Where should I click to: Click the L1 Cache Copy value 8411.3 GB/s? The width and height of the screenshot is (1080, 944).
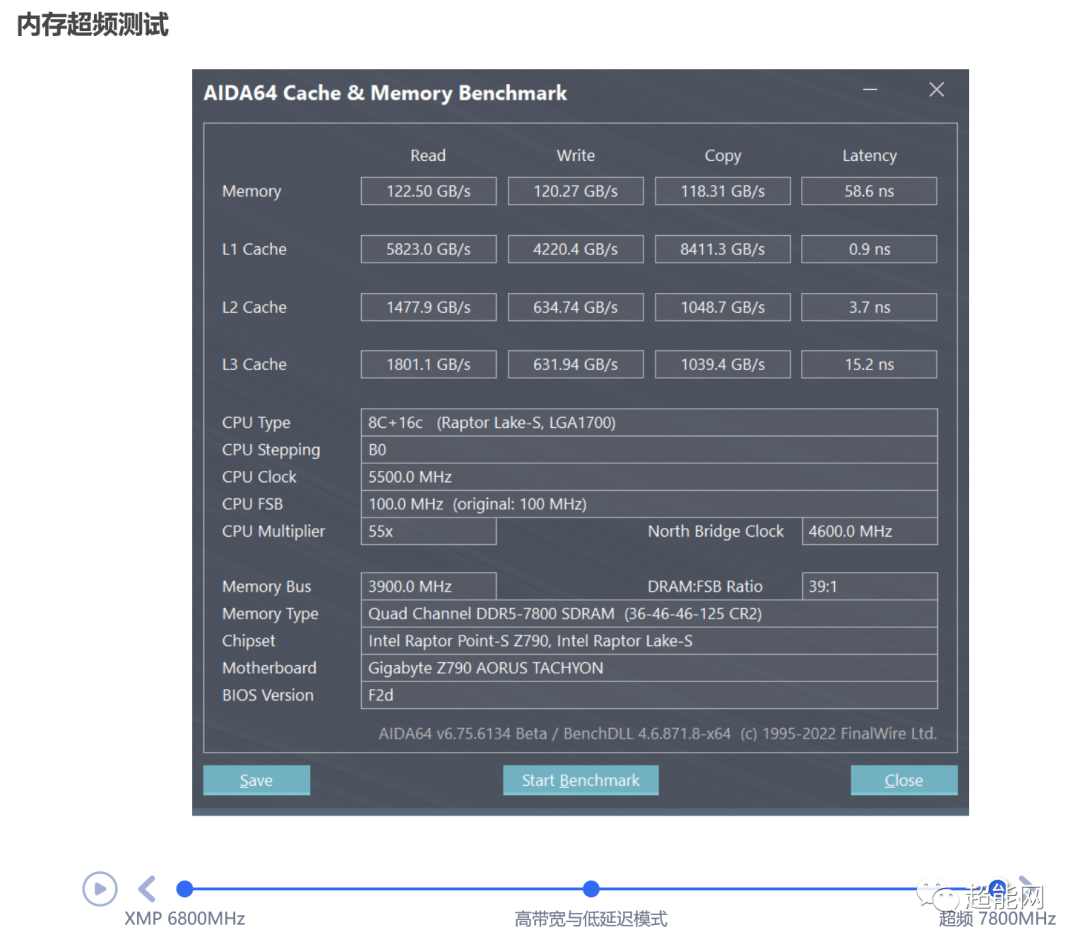pos(723,249)
